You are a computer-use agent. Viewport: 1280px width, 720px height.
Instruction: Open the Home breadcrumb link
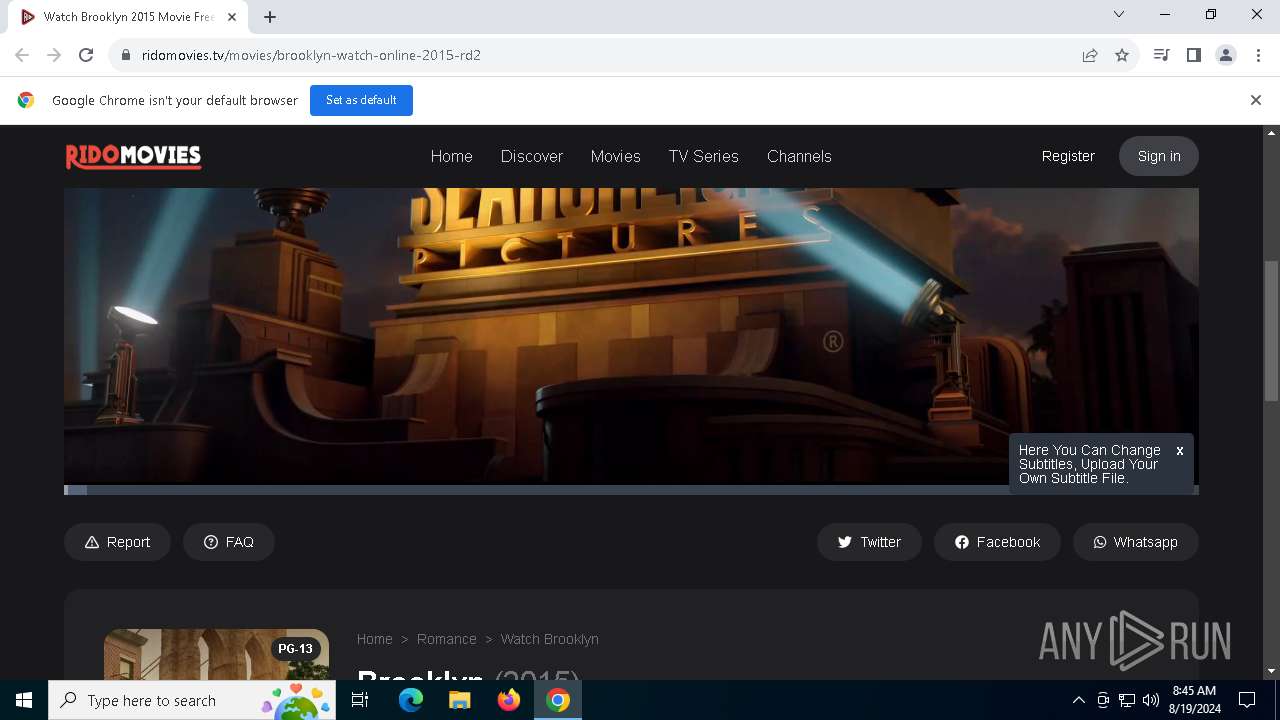(x=374, y=639)
